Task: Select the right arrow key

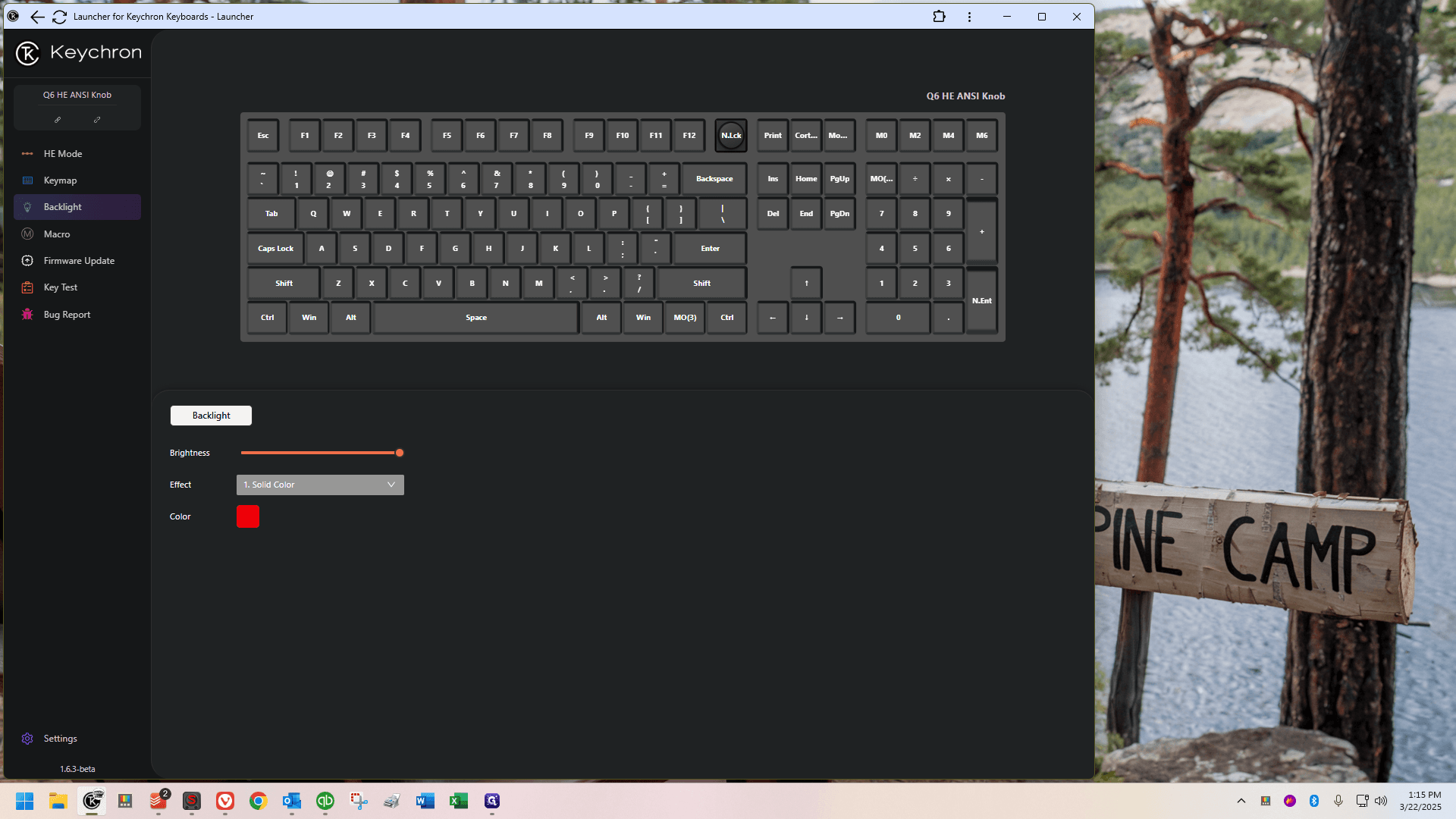Action: tap(839, 318)
